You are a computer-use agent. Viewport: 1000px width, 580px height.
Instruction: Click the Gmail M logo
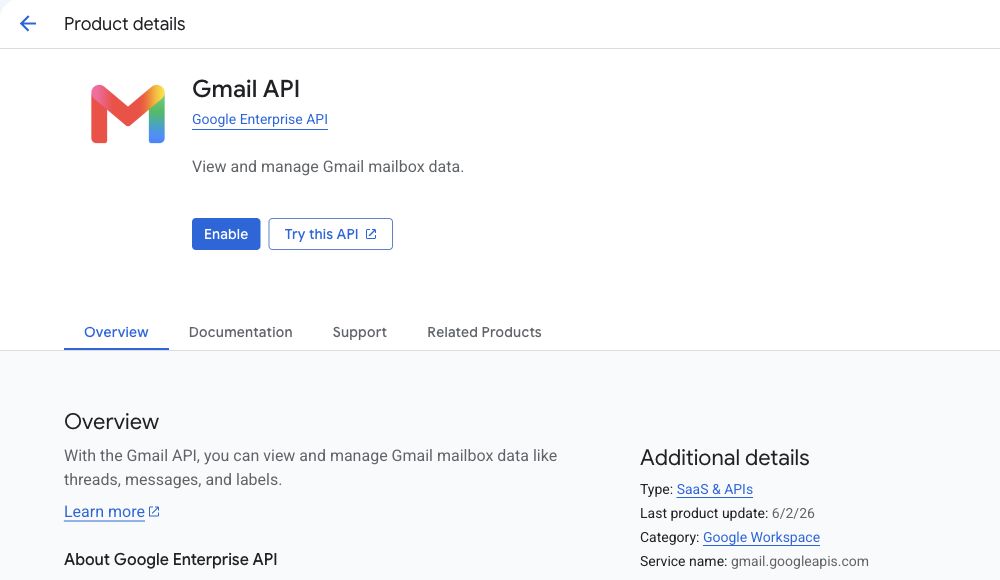pos(128,114)
